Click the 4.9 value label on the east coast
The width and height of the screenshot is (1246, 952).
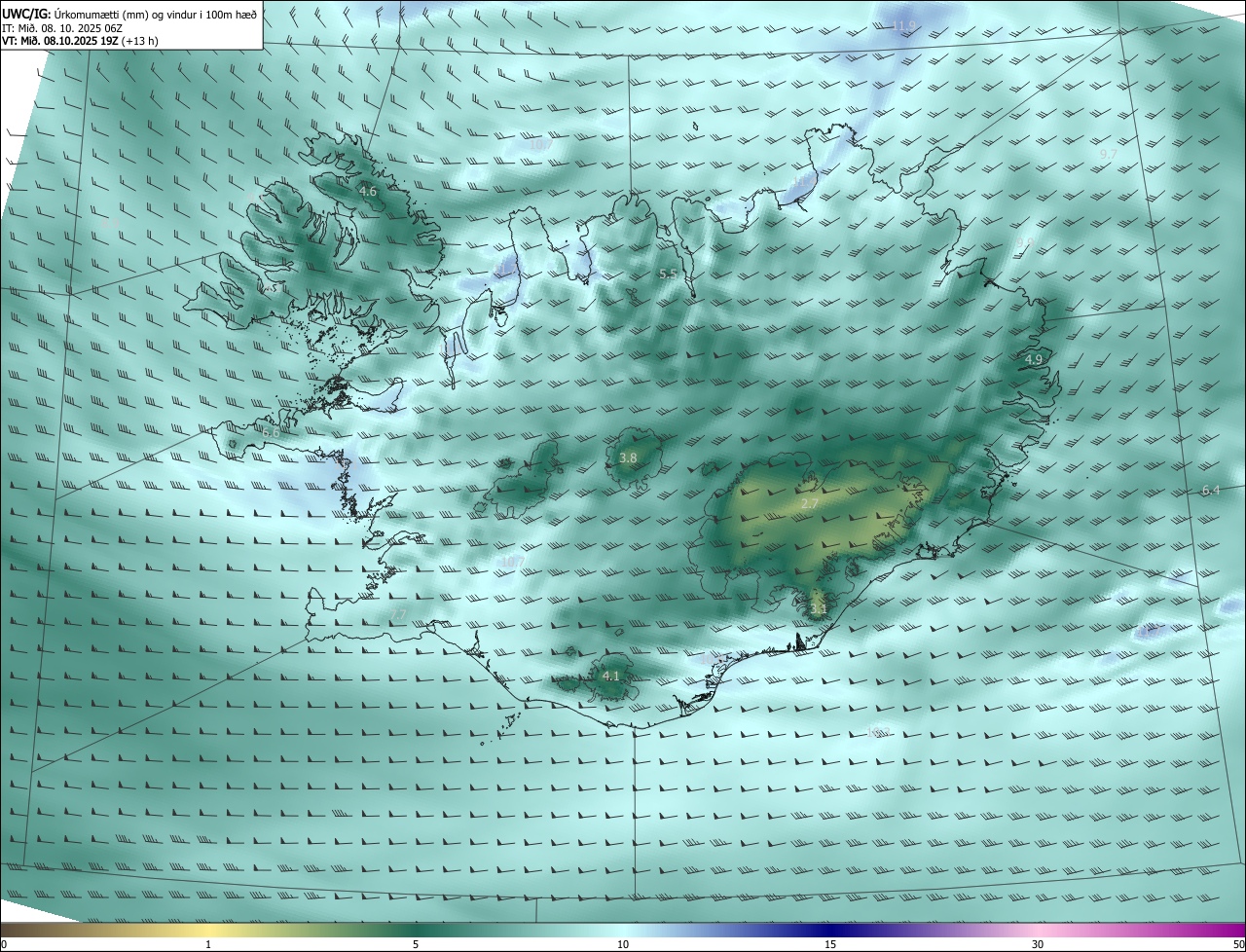(x=1034, y=360)
